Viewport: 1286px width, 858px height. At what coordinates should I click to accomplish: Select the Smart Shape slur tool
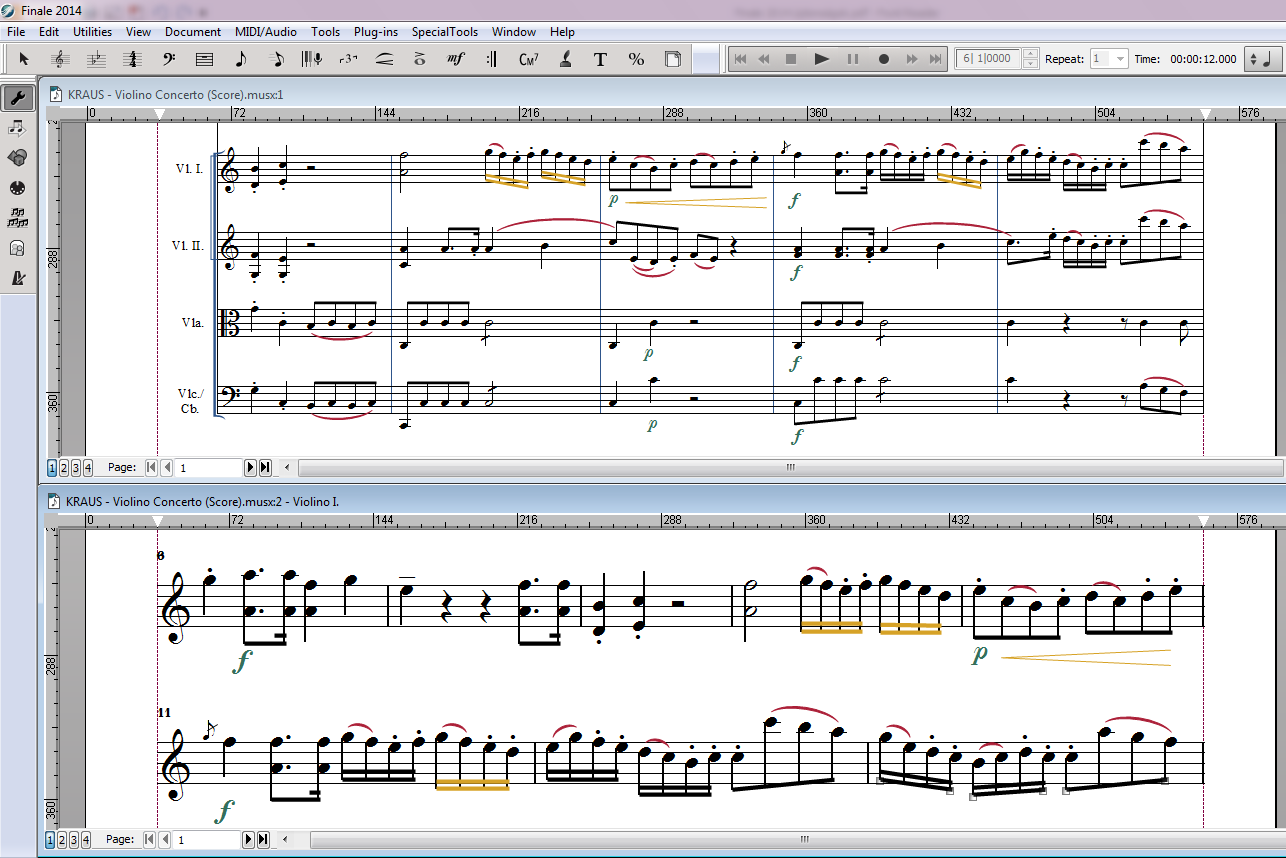384,59
